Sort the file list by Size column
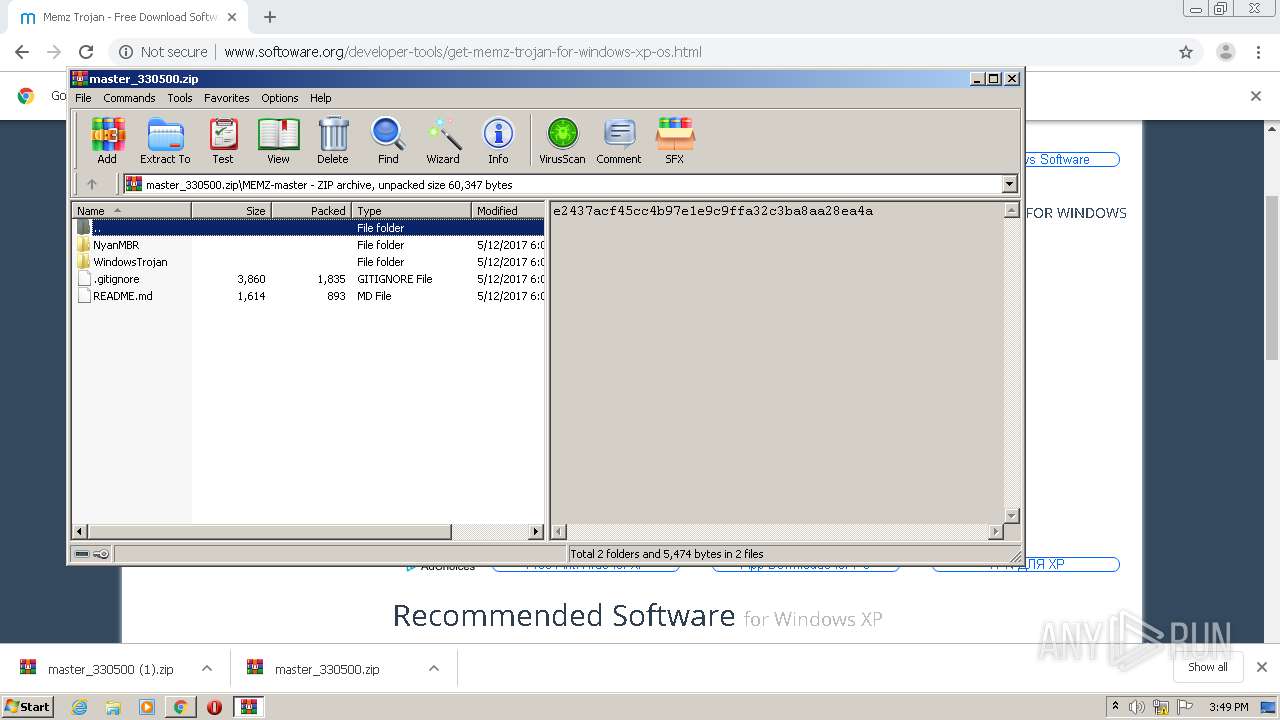Viewport: 1280px width, 720px height. 231,210
